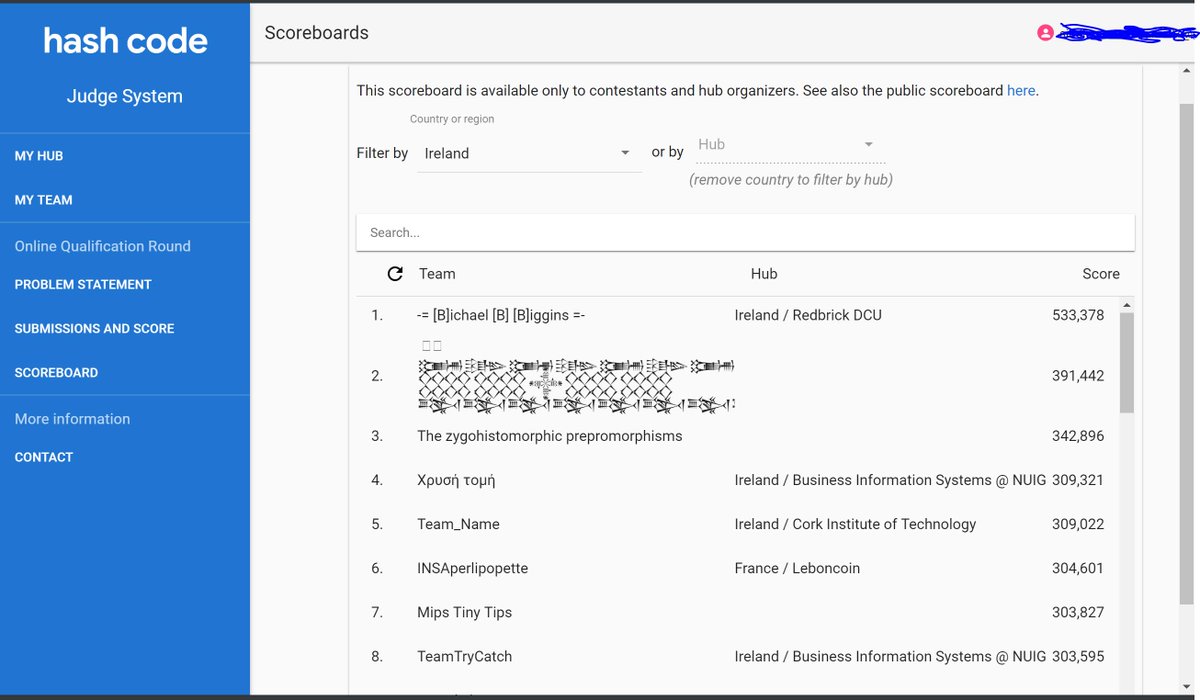Click score 303,827
The width and height of the screenshot is (1200, 700).
click(1078, 612)
